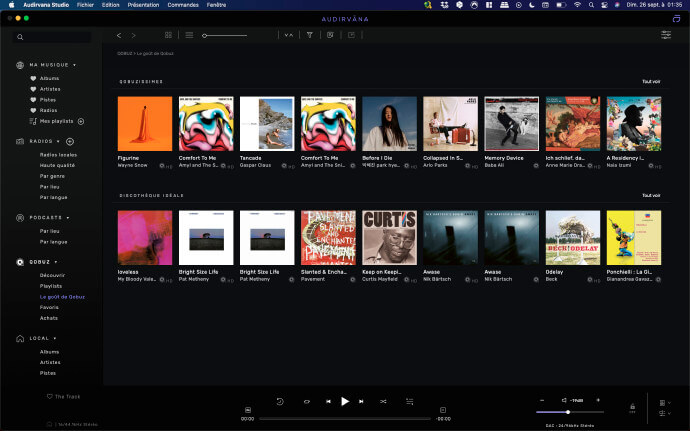Viewport: 690px width, 431px height.
Task: Open the Audirvana Studio app menu
Action: coord(46,5)
